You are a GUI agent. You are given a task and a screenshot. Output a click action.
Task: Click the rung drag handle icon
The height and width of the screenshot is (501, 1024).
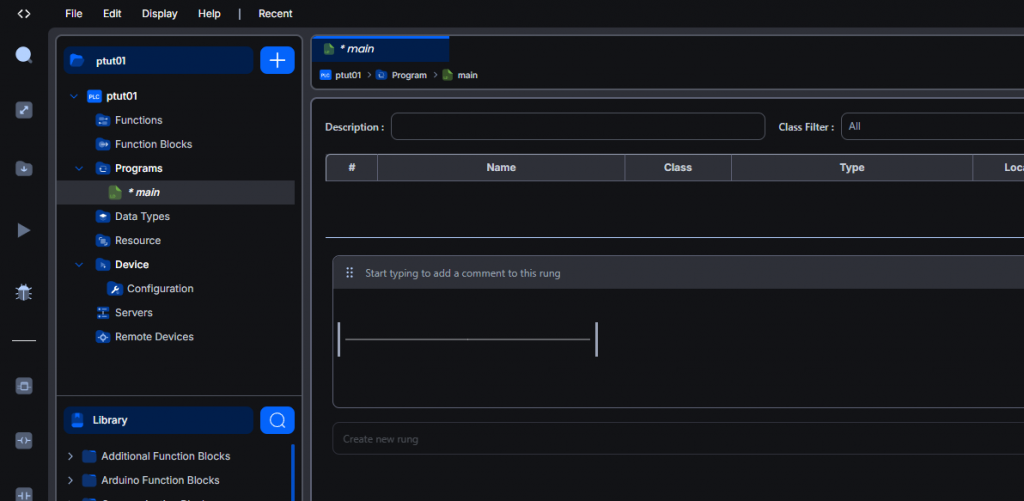click(350, 273)
